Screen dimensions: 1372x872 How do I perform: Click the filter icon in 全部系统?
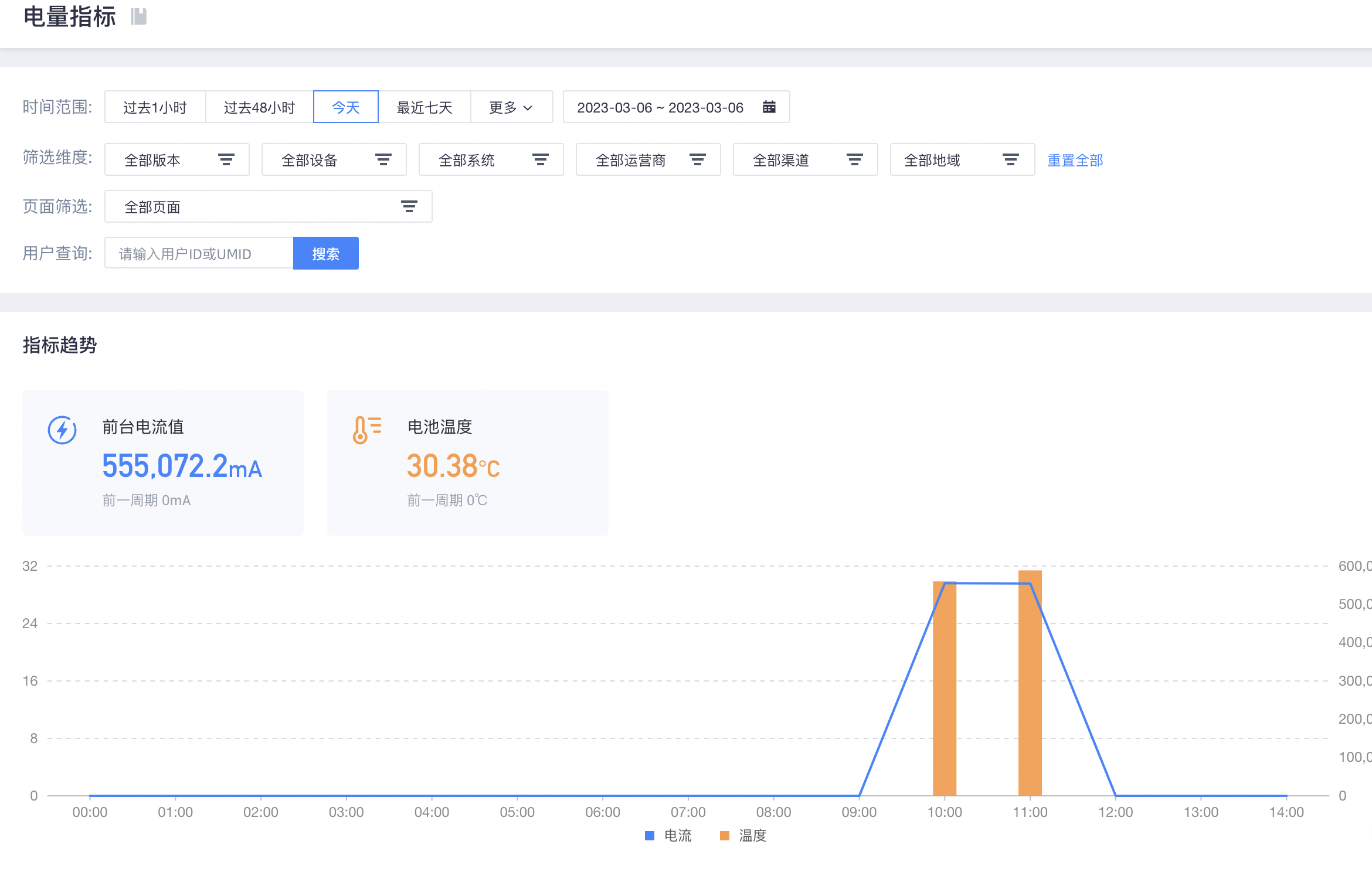(541, 159)
